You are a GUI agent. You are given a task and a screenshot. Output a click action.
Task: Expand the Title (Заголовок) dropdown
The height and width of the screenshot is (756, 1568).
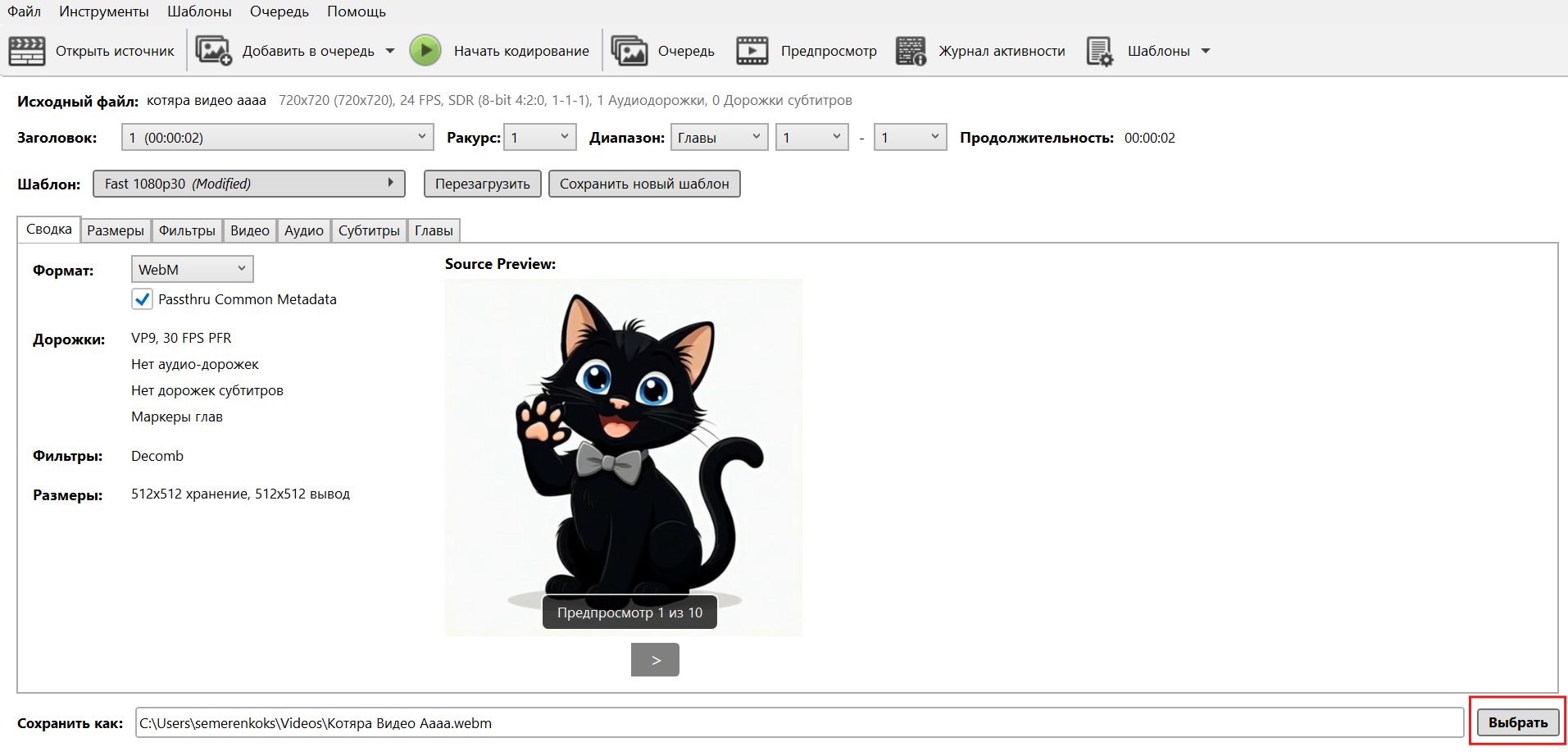(277, 138)
